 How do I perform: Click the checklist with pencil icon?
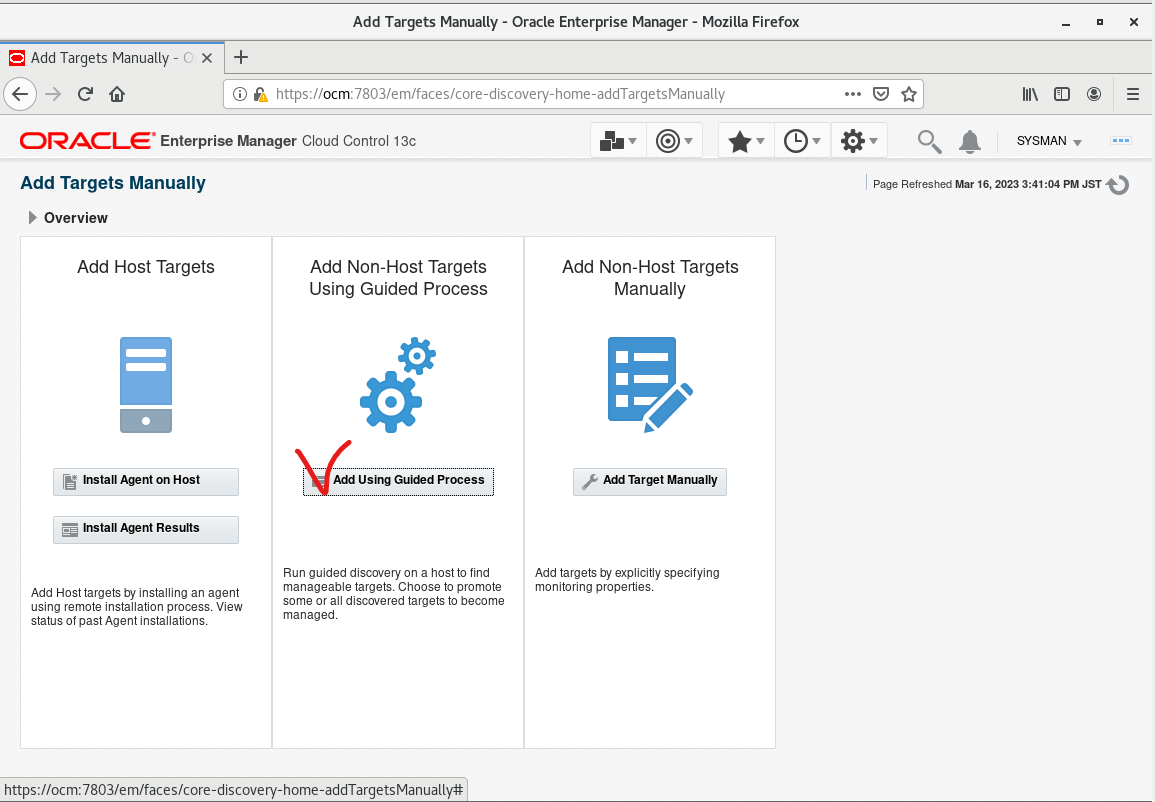[650, 384]
